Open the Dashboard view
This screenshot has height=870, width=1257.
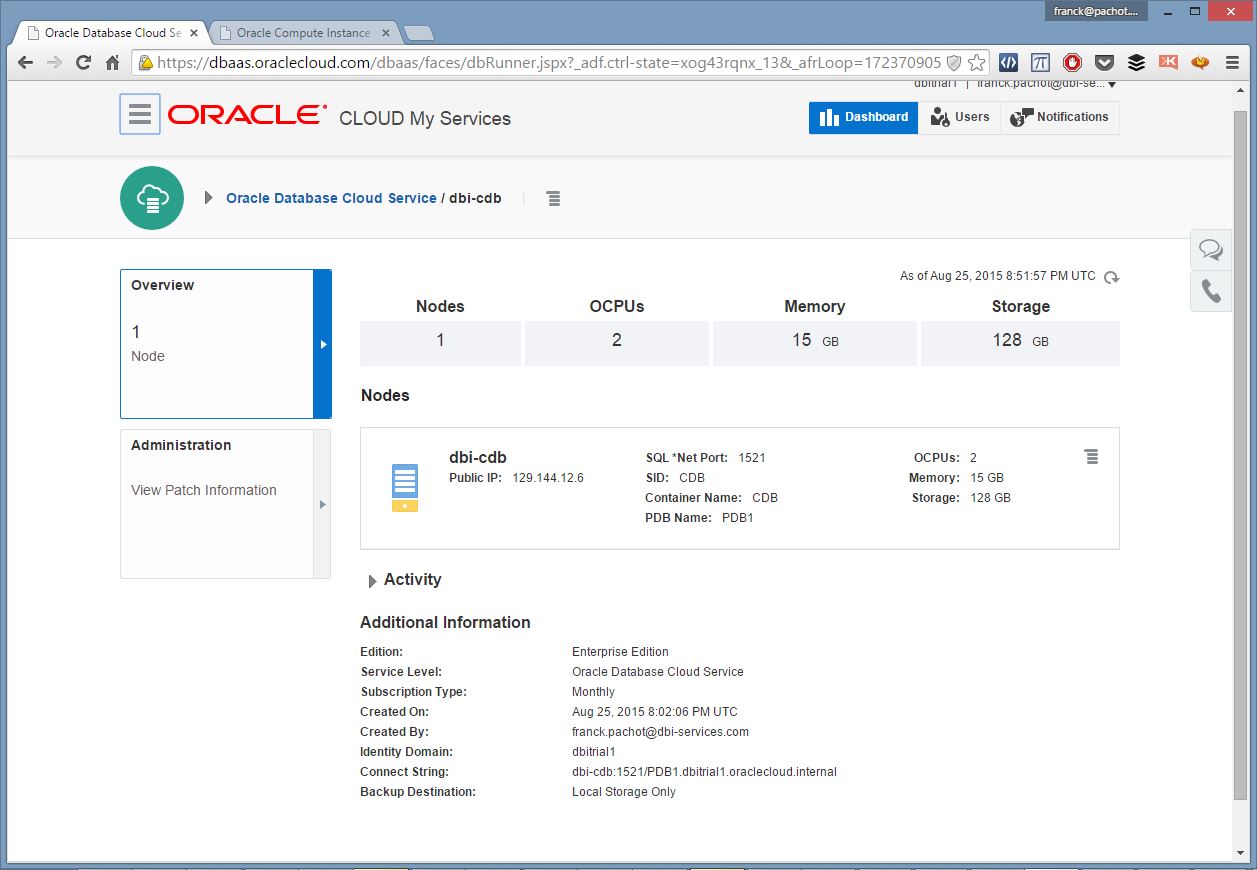coord(863,117)
